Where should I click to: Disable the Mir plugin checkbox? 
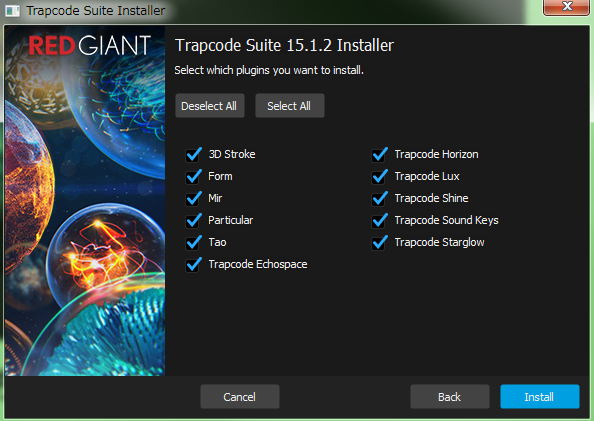pyautogui.click(x=193, y=199)
